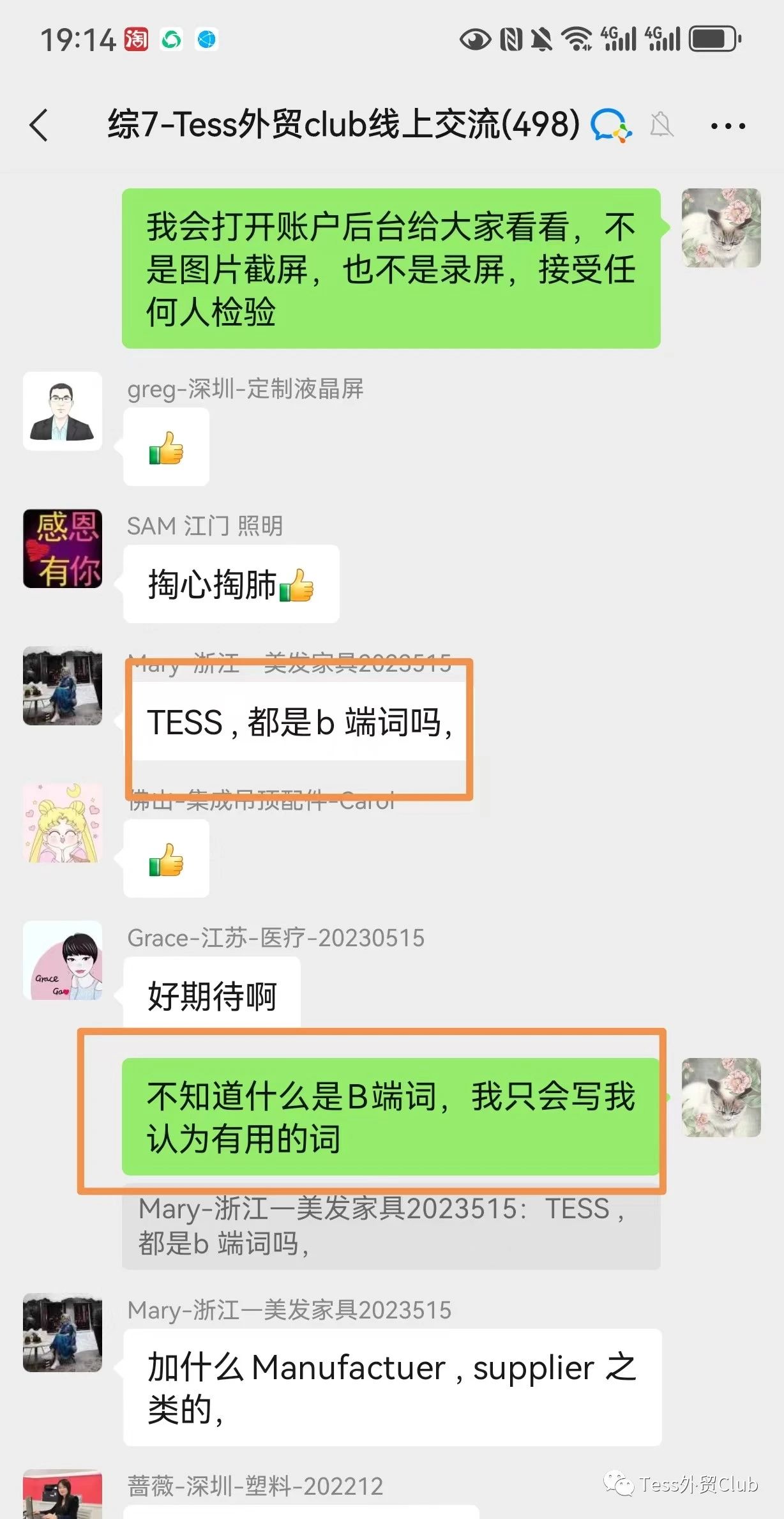784x1519 pixels.
Task: Tap the Sailor Moon cartoon avatar
Action: click(63, 823)
